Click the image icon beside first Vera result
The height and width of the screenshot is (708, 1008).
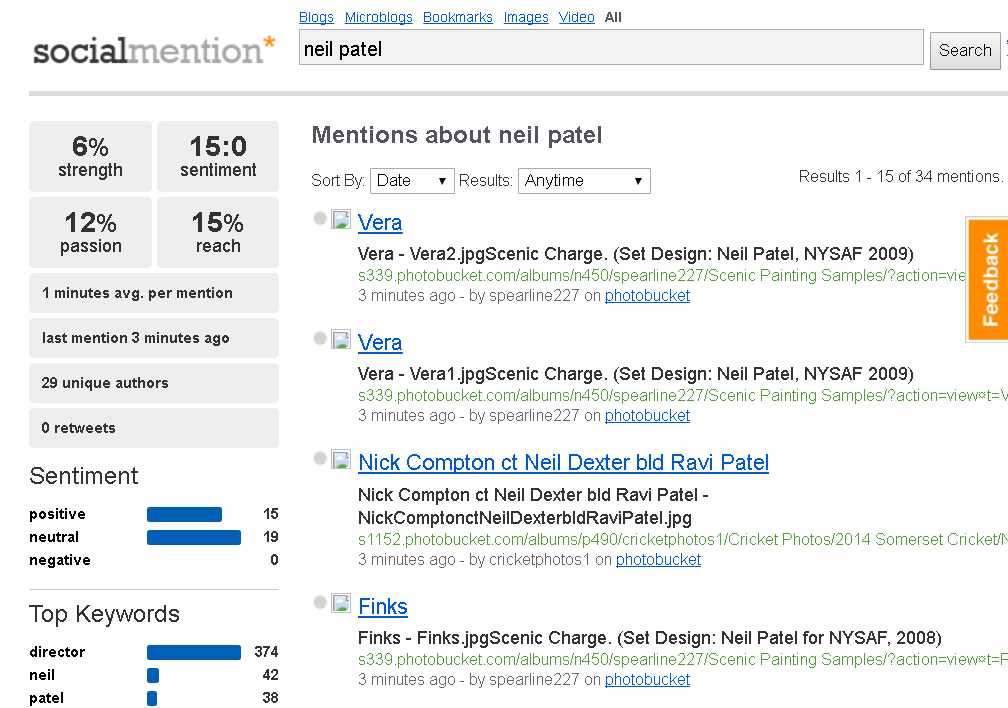tap(341, 219)
